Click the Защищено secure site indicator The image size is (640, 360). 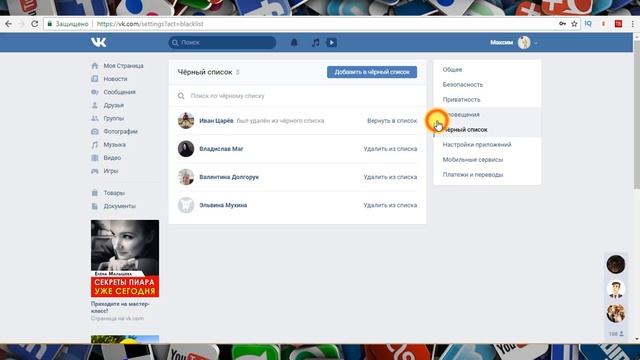click(x=68, y=24)
